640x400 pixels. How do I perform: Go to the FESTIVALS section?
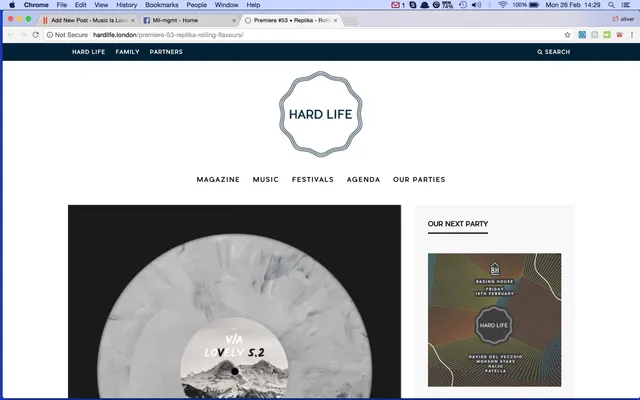point(313,180)
